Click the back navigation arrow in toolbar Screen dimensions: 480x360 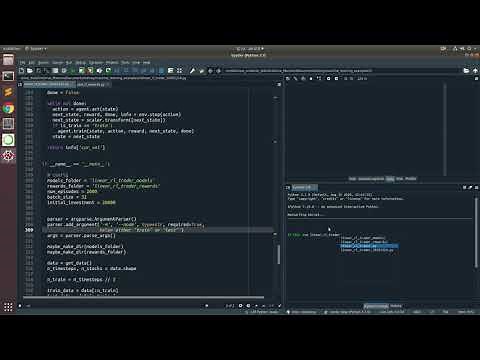210,71
